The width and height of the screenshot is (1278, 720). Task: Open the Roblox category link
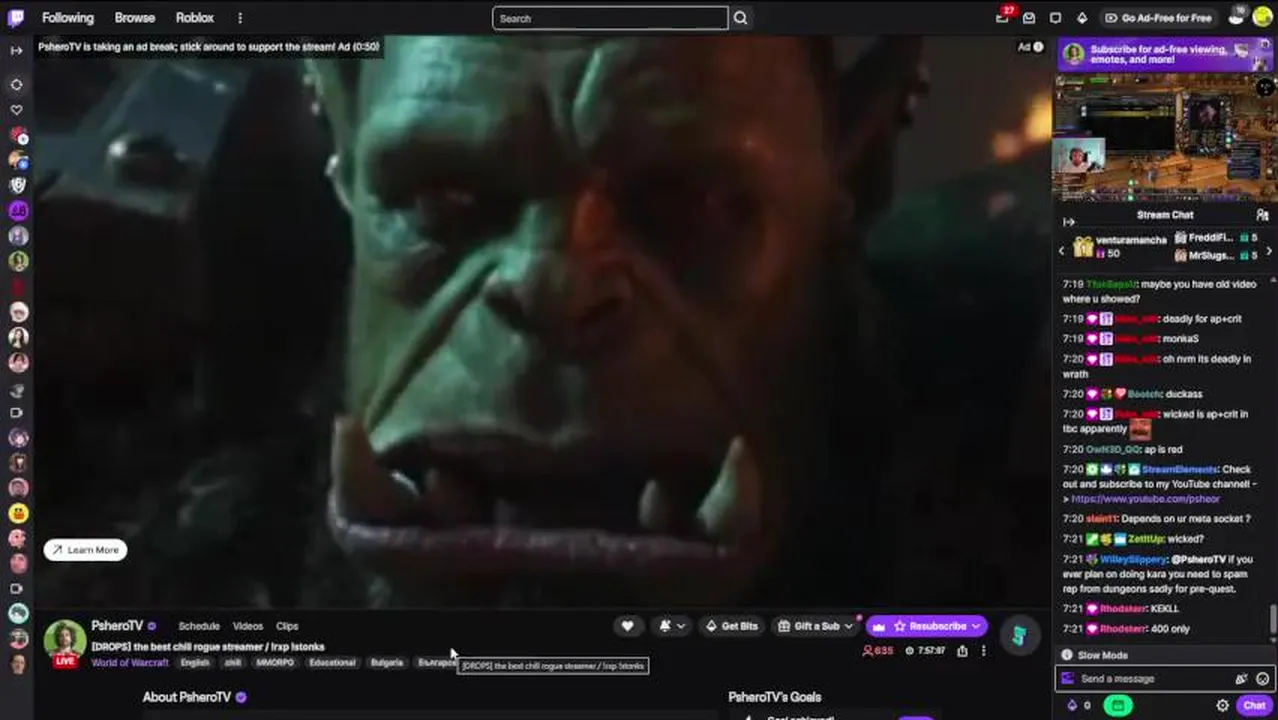click(195, 18)
